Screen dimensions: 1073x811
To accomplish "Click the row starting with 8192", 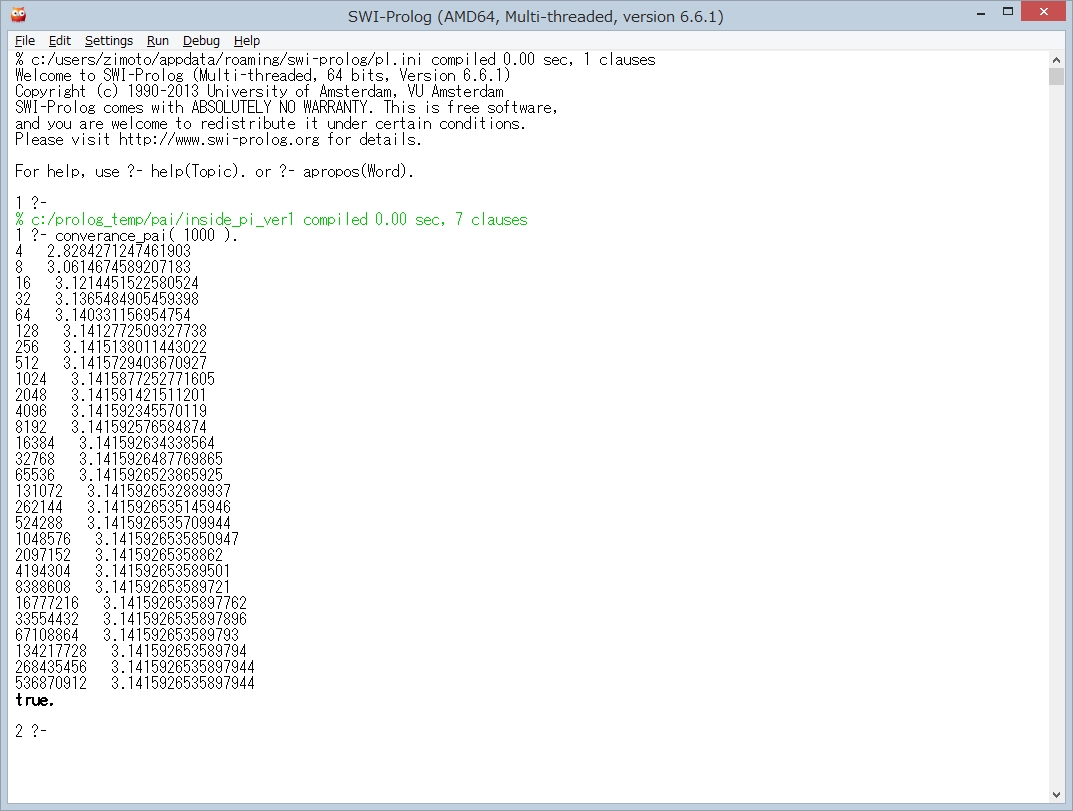I will 111,427.
